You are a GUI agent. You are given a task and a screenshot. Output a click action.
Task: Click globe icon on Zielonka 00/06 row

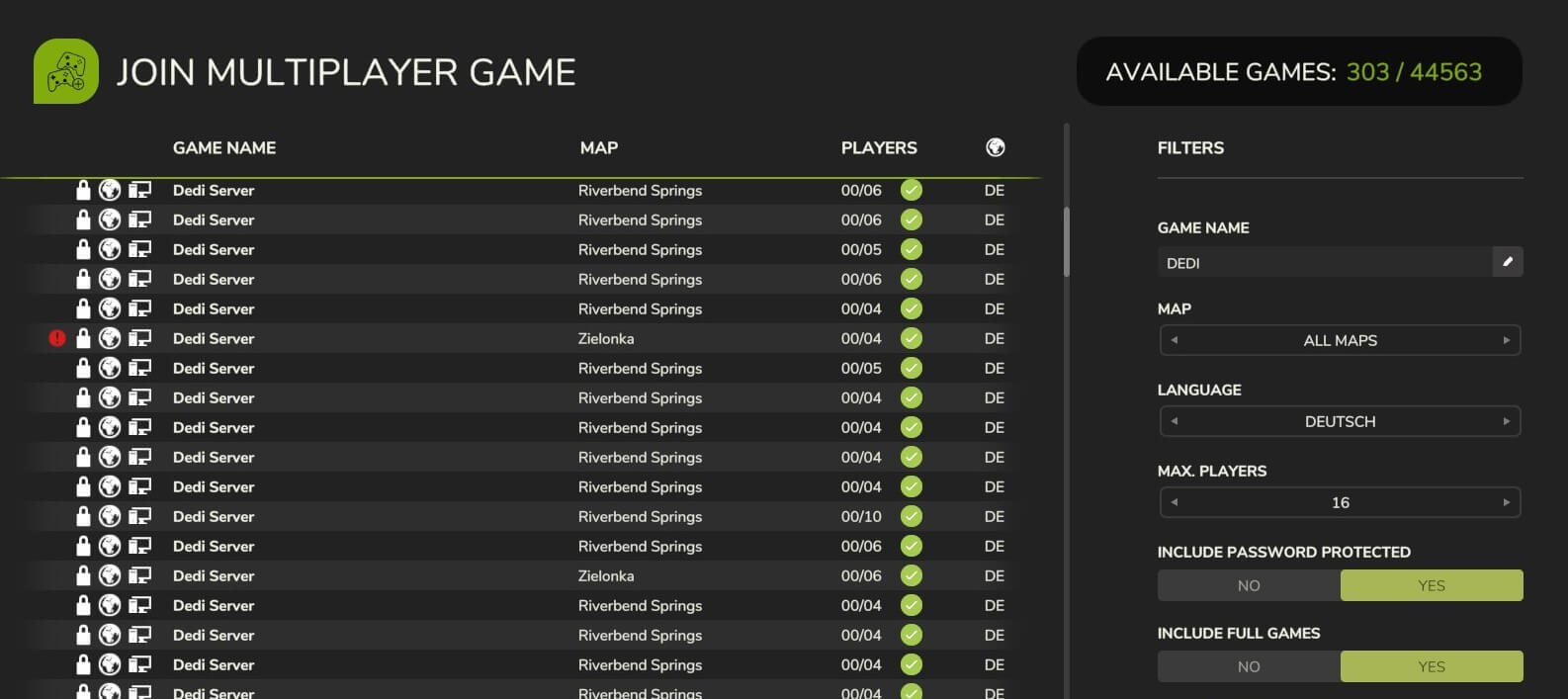(x=110, y=575)
